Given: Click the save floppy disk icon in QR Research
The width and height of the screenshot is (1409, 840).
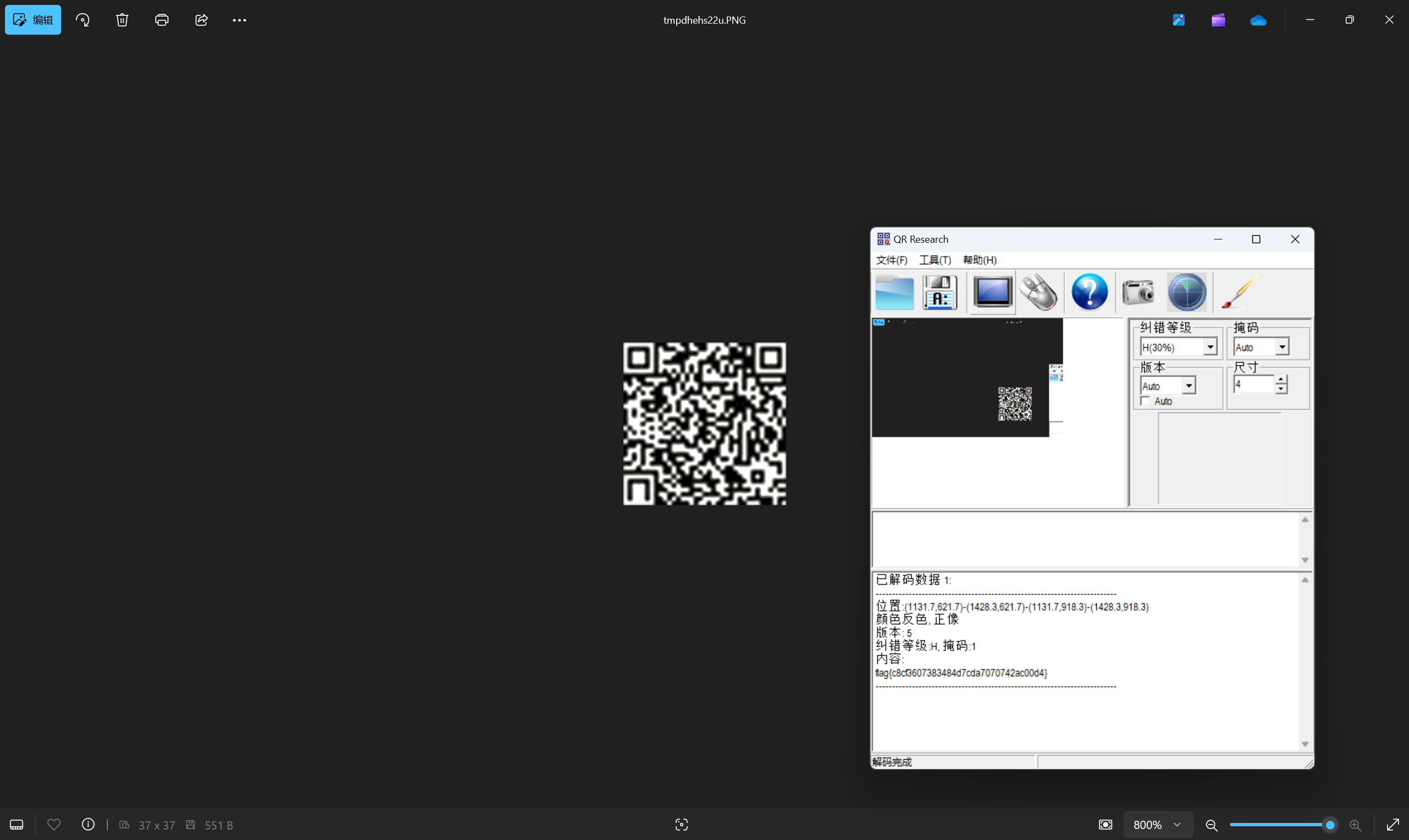Looking at the screenshot, I should [940, 293].
